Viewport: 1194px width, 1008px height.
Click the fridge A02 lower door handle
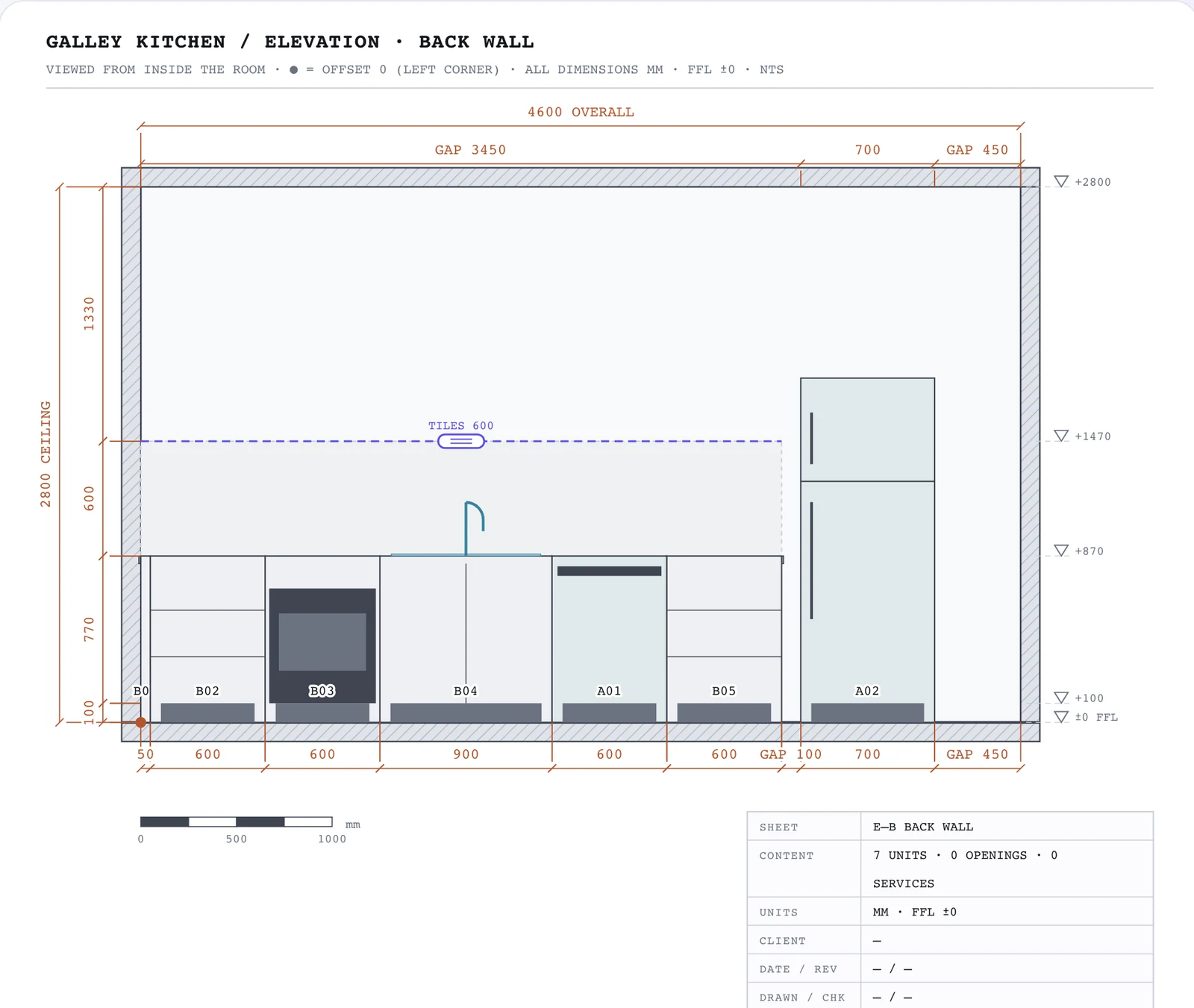coord(812,560)
